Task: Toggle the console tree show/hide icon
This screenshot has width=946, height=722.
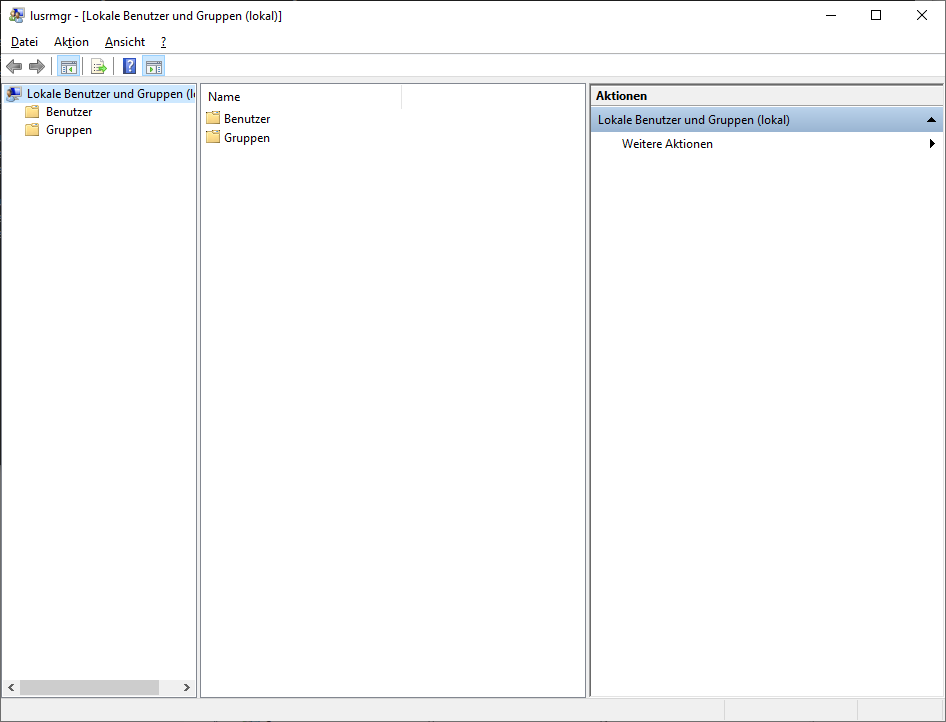Action: 69,66
